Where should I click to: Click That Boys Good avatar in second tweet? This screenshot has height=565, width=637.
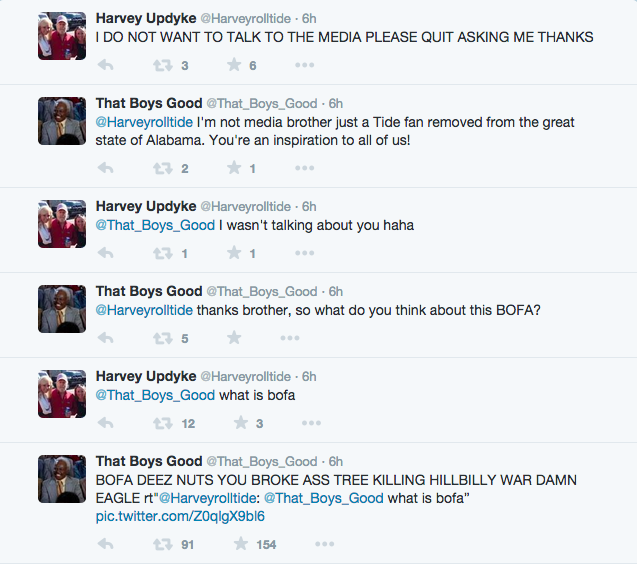click(62, 121)
